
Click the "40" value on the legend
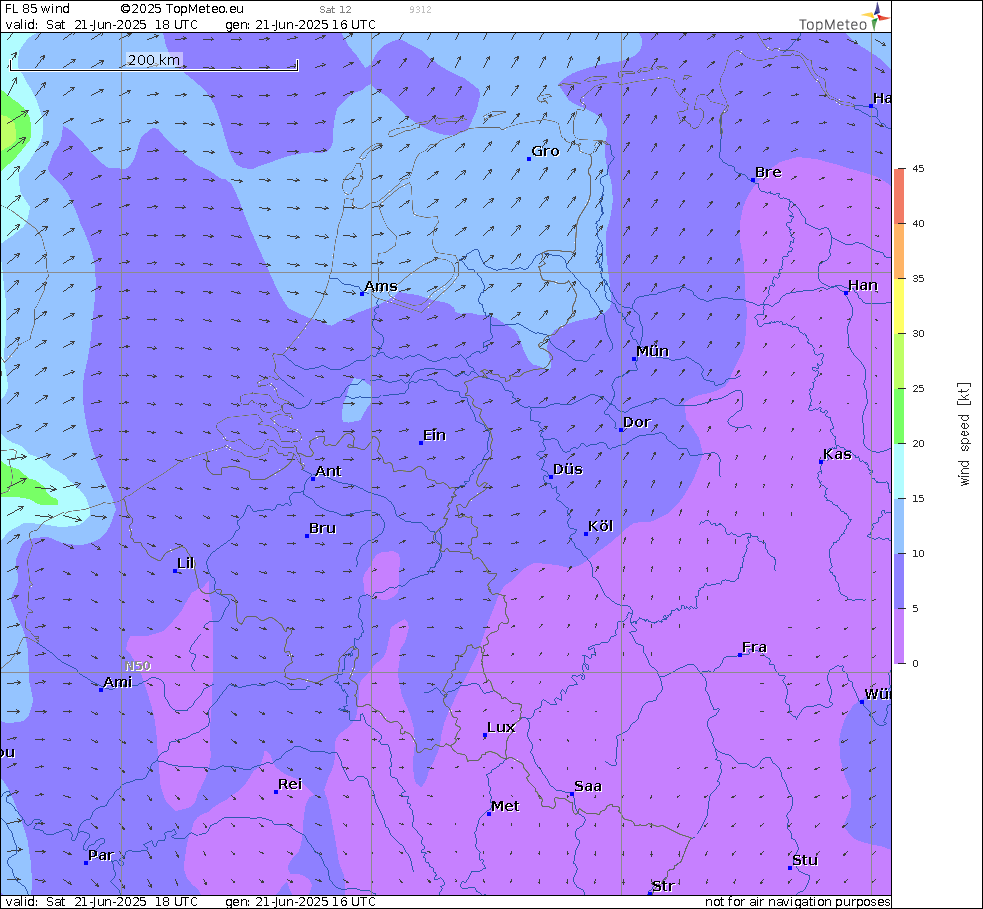918,224
